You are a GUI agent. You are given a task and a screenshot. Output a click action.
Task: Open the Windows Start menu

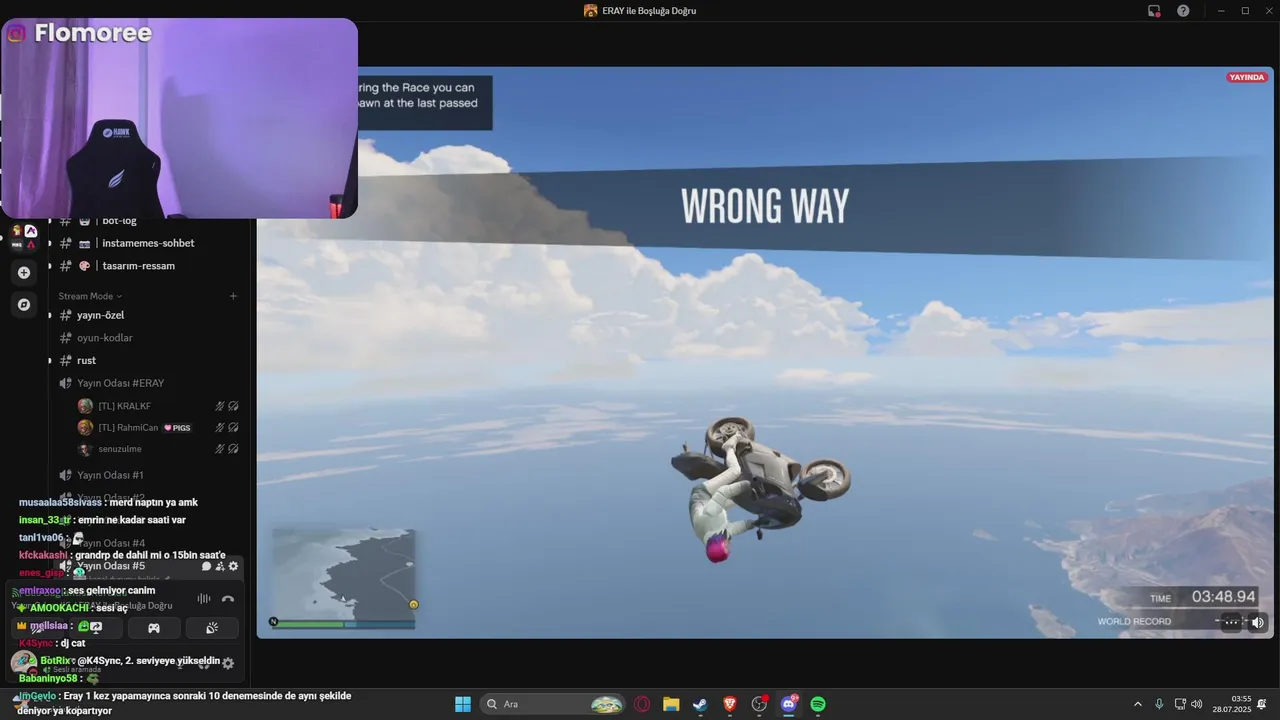click(x=463, y=704)
